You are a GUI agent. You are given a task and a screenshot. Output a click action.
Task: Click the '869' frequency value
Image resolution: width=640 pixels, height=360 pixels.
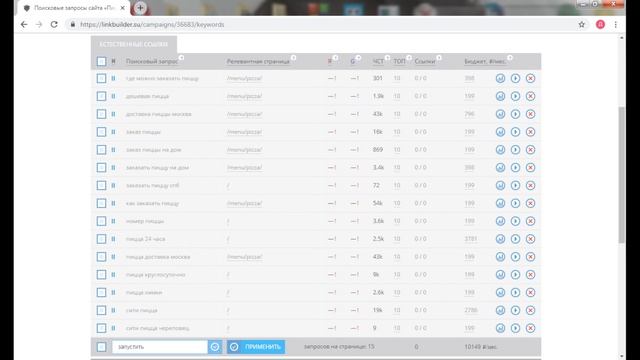point(378,150)
